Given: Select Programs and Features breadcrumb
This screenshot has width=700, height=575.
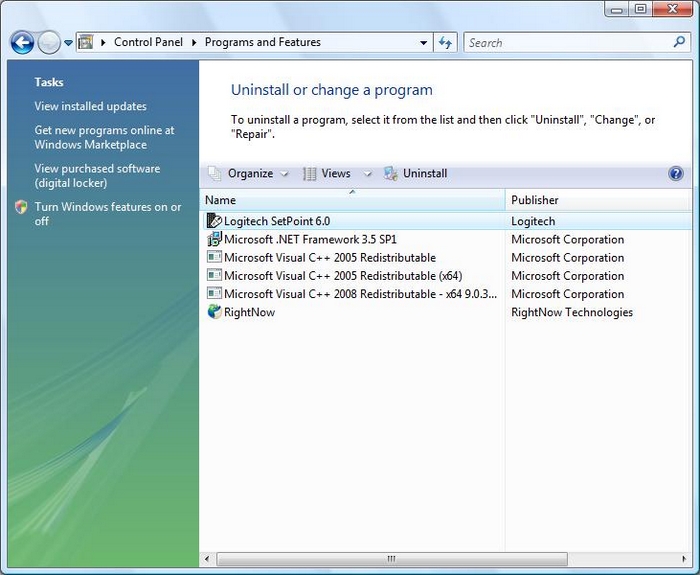Looking at the screenshot, I should tap(262, 42).
